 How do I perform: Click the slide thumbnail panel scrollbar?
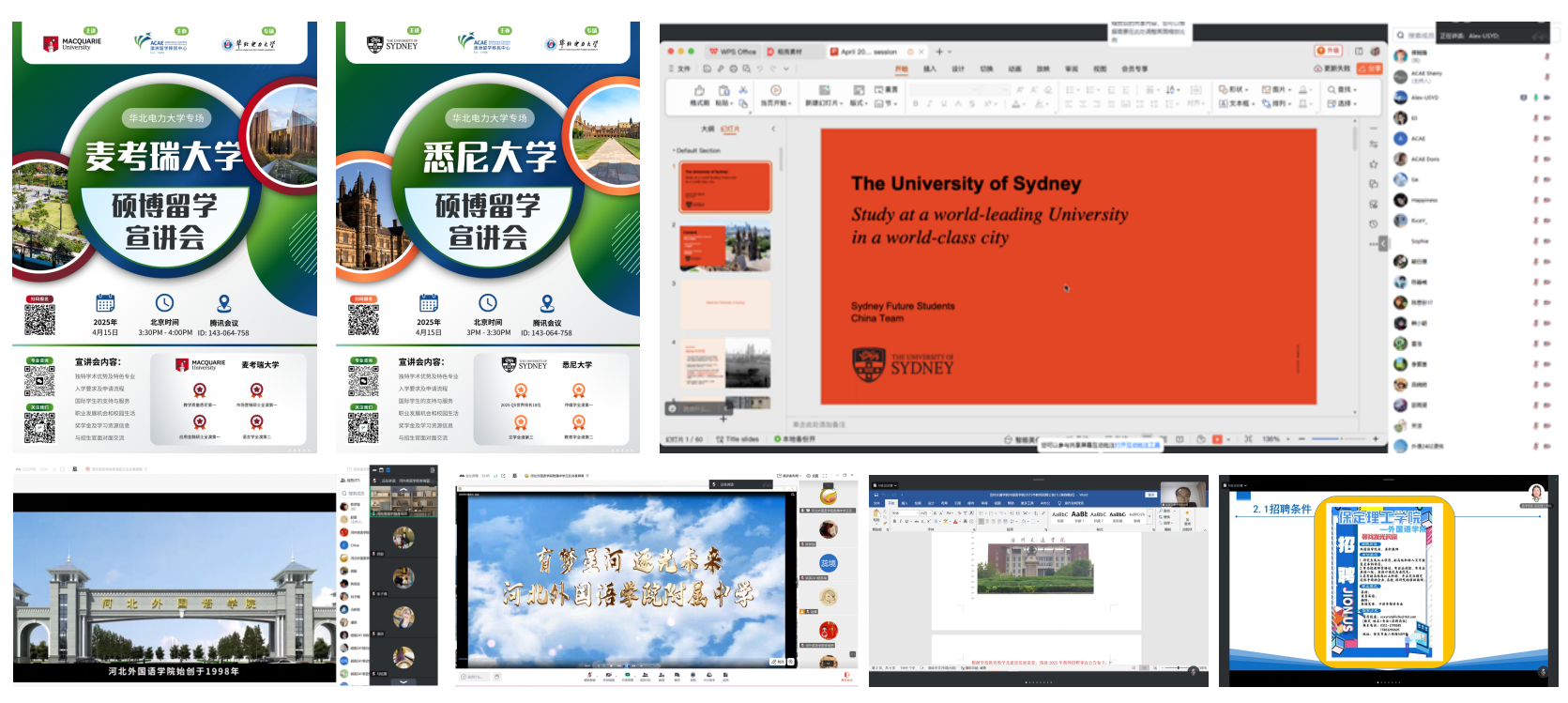(781, 160)
